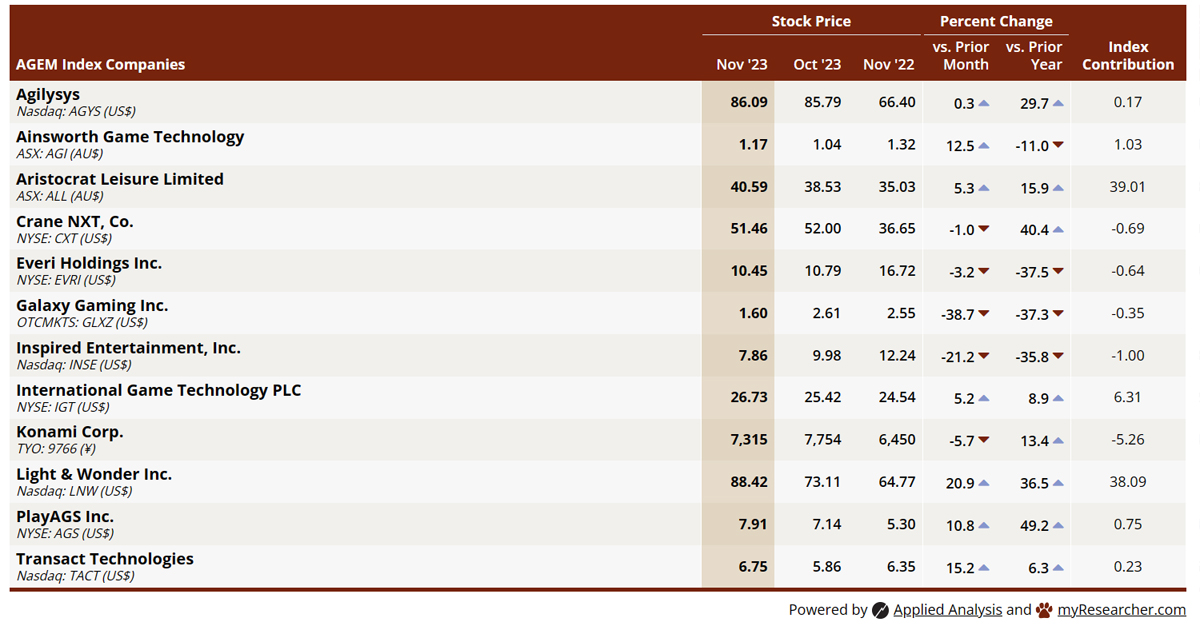Click Galaxy Gaming prior-year down arrow
The image size is (1200, 630).
tap(1058, 314)
